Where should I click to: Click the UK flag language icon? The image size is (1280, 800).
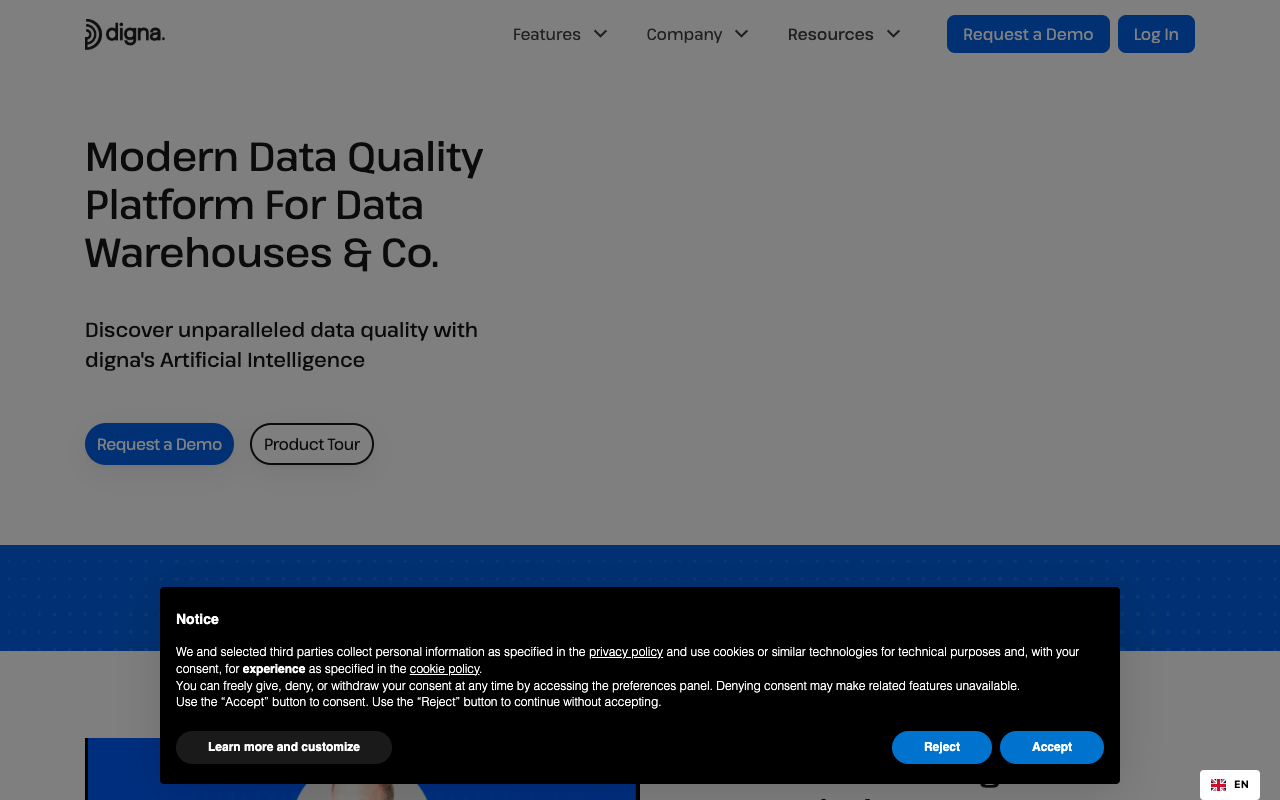point(1218,785)
